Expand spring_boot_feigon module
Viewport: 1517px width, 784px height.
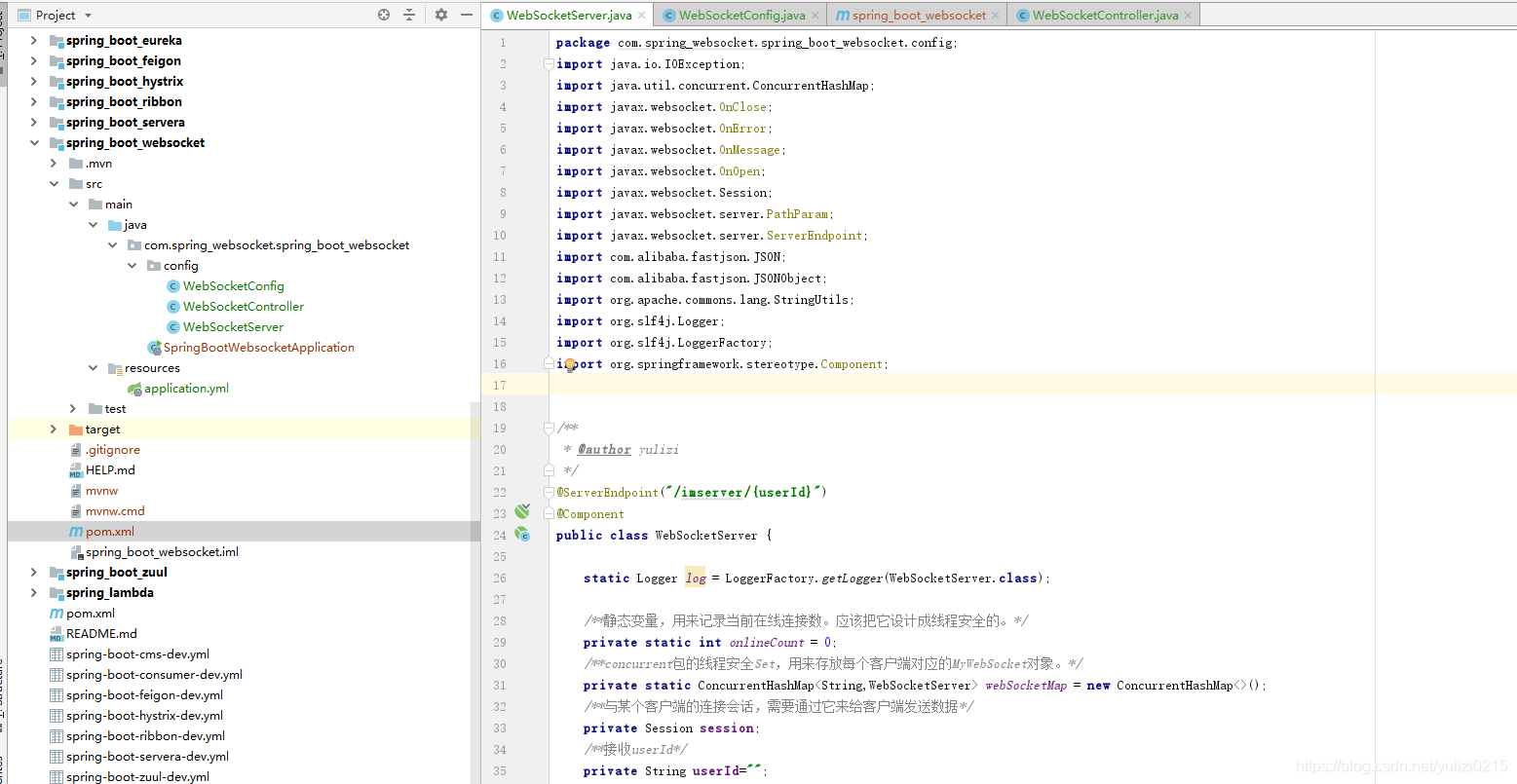click(34, 60)
